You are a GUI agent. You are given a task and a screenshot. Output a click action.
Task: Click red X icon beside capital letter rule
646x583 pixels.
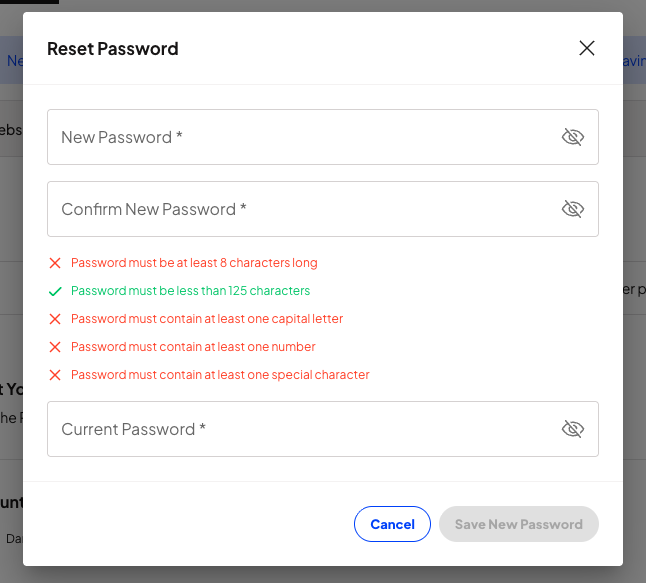tap(55, 319)
